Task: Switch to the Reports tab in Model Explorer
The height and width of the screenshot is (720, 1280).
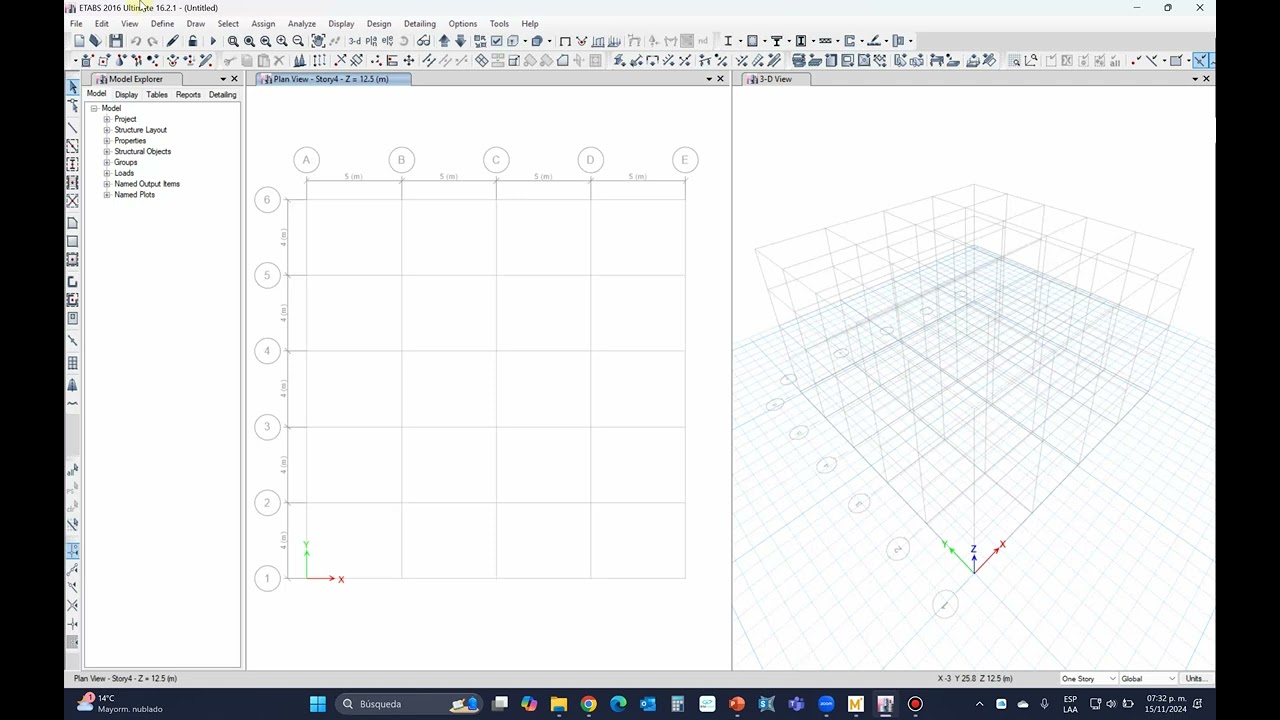Action: click(x=188, y=95)
